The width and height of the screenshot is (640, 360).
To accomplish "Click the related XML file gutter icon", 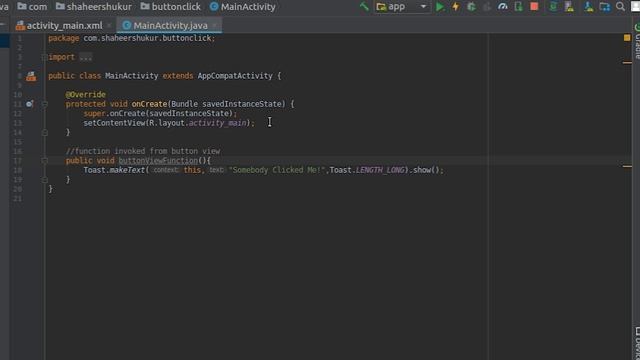I will 31,76.
